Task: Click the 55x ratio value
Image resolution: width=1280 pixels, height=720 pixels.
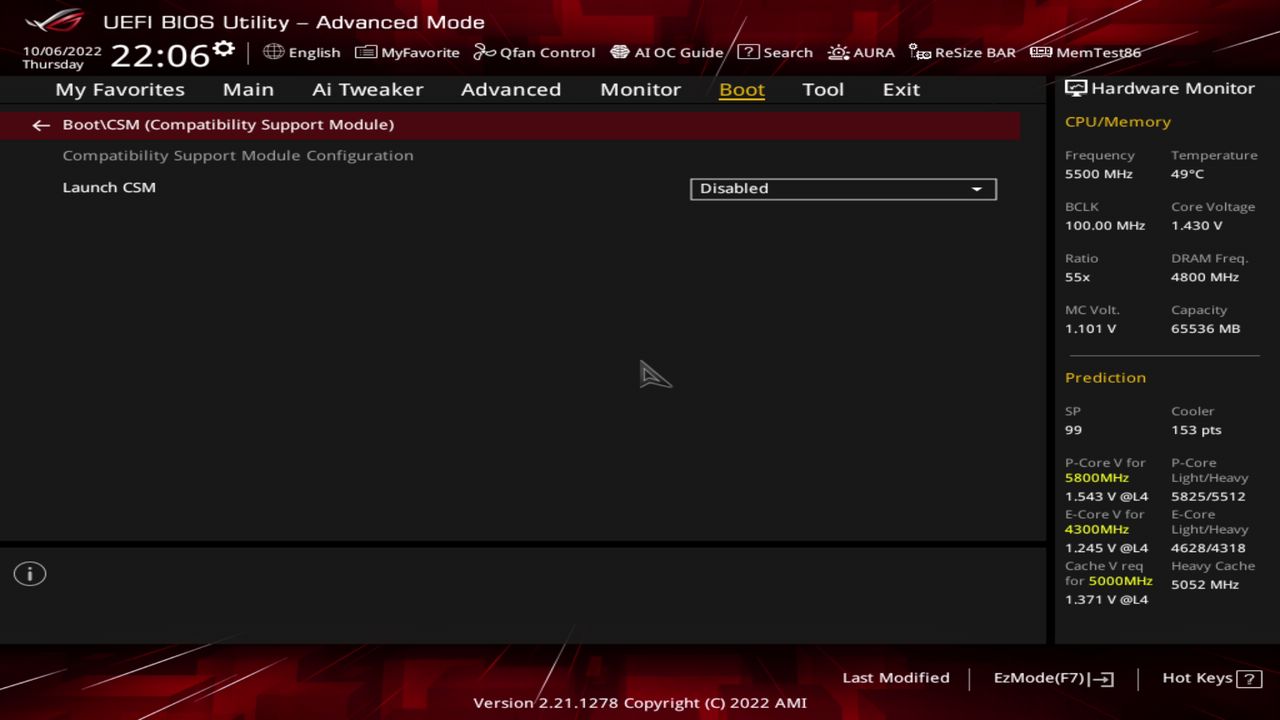Action: pos(1078,277)
